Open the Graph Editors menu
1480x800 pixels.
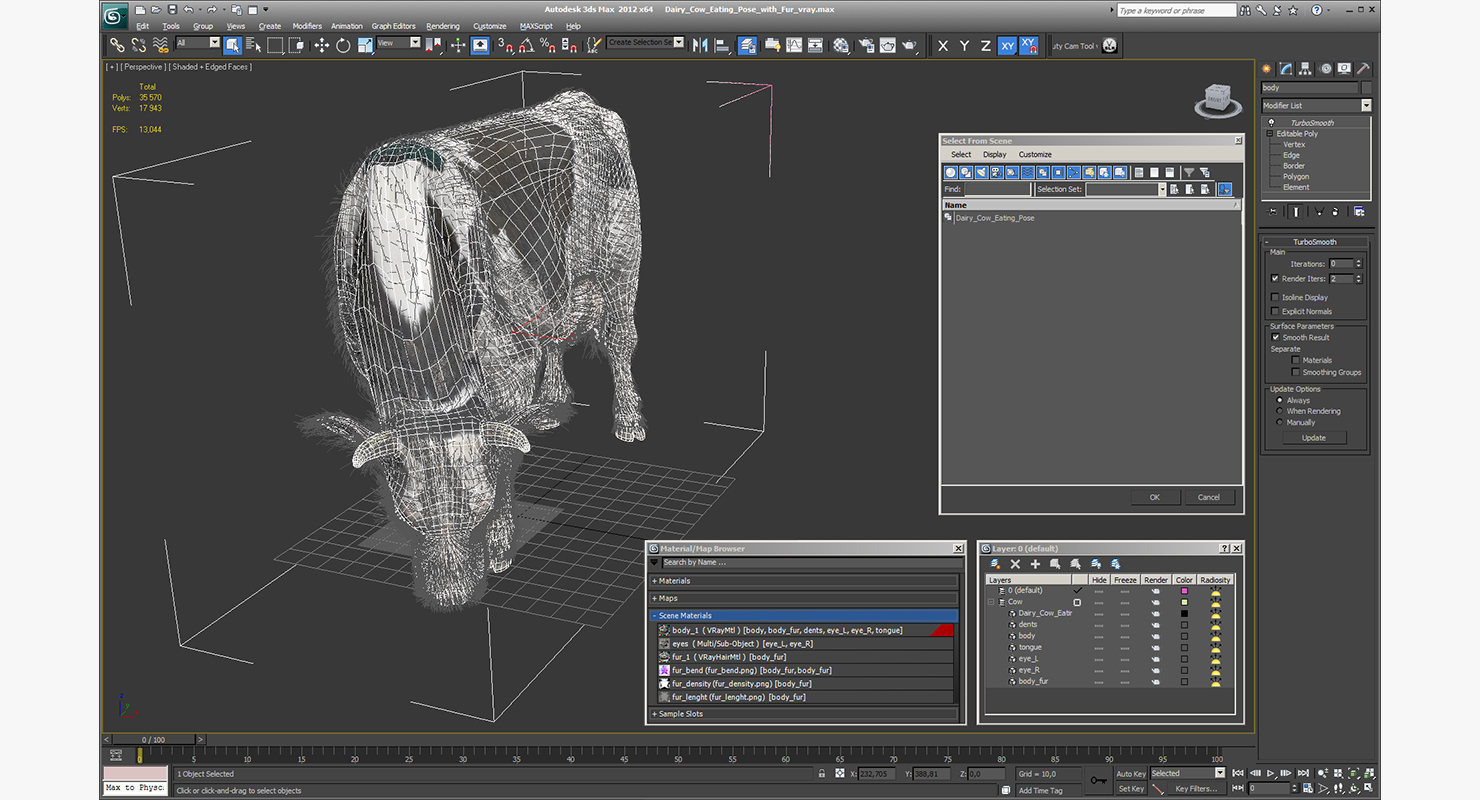393,26
